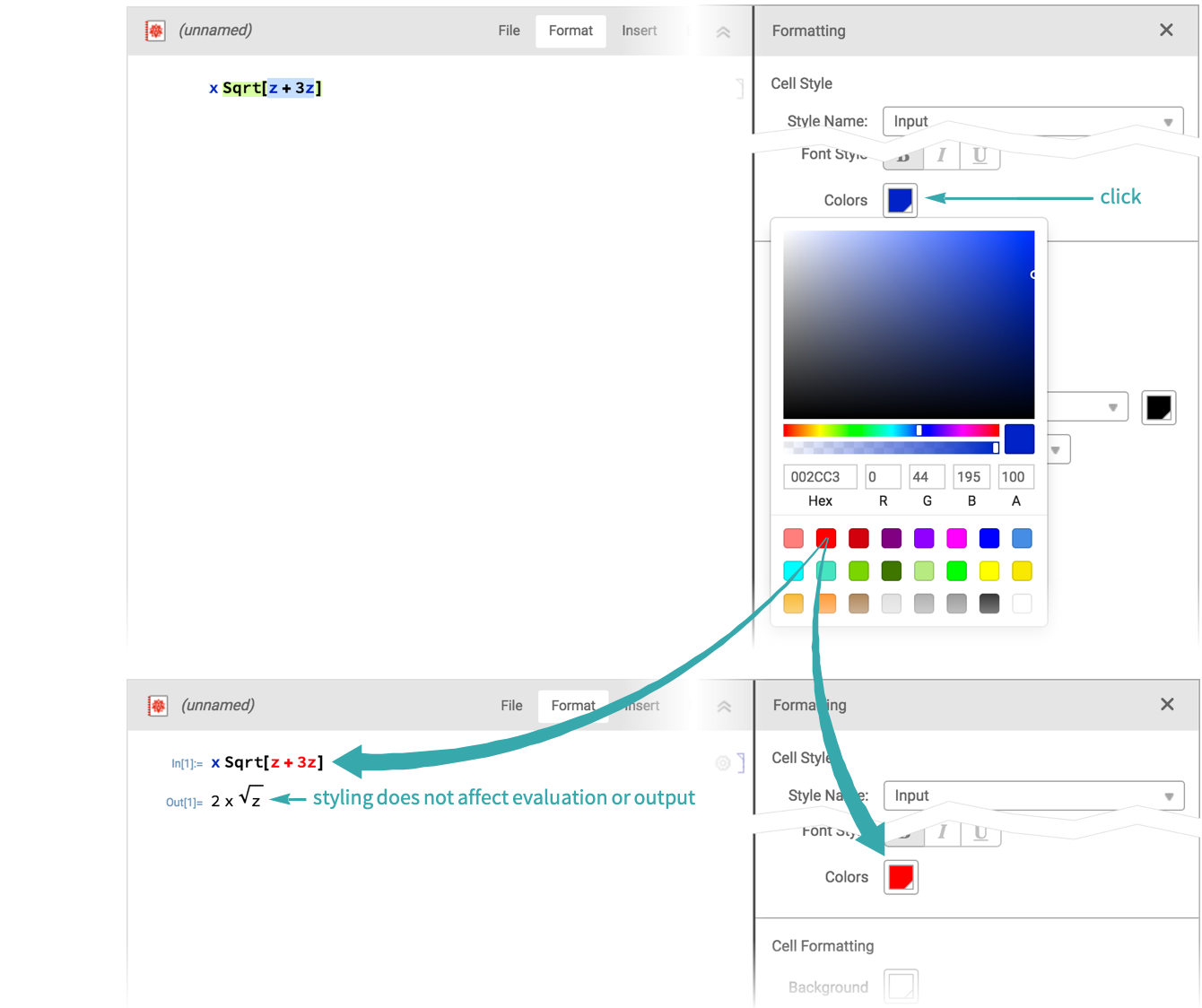Toggle Underline above the blue Colors swatch
Viewport: 1202px width, 1008px height.
(980, 156)
